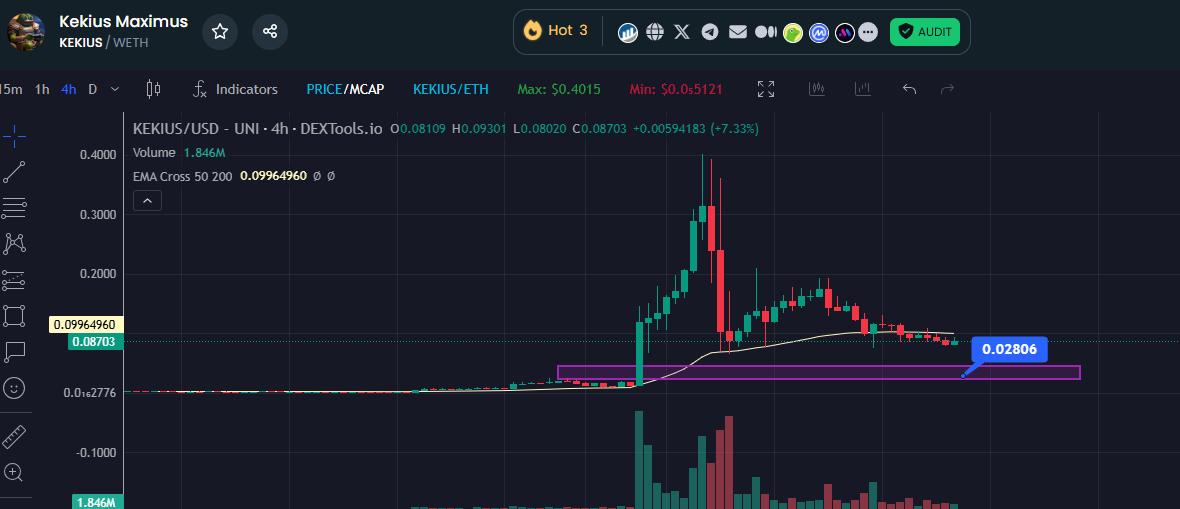Click the greyed candlestick chart icon
This screenshot has height=509, width=1180.
[817, 89]
